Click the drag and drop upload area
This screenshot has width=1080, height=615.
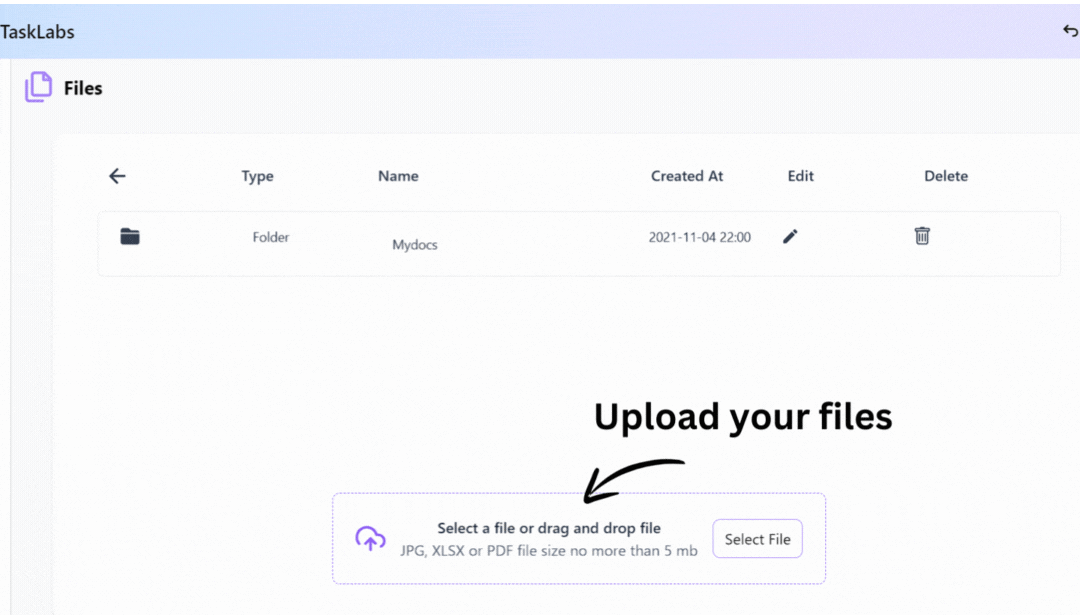(579, 539)
